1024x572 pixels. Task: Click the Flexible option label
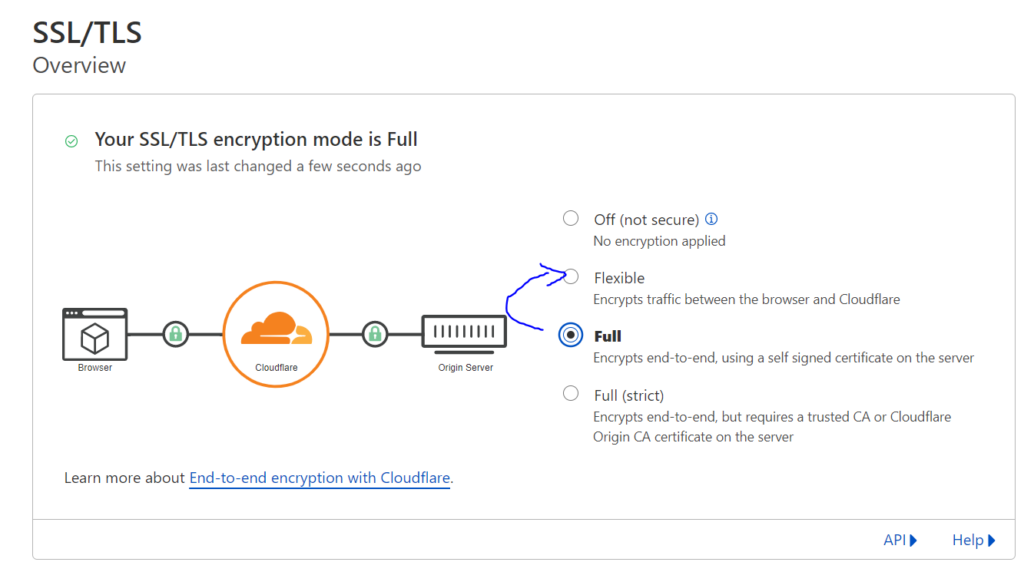coord(619,278)
